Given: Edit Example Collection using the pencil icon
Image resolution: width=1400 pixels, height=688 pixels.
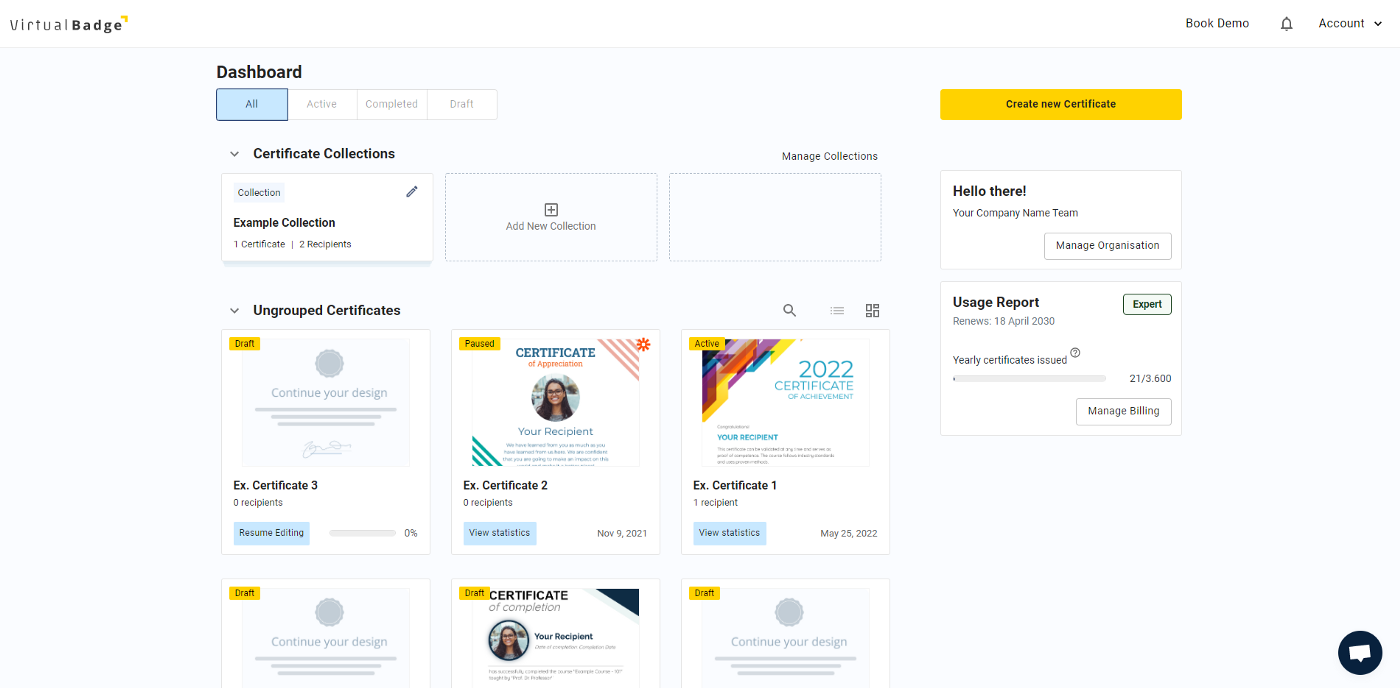Looking at the screenshot, I should [411, 191].
